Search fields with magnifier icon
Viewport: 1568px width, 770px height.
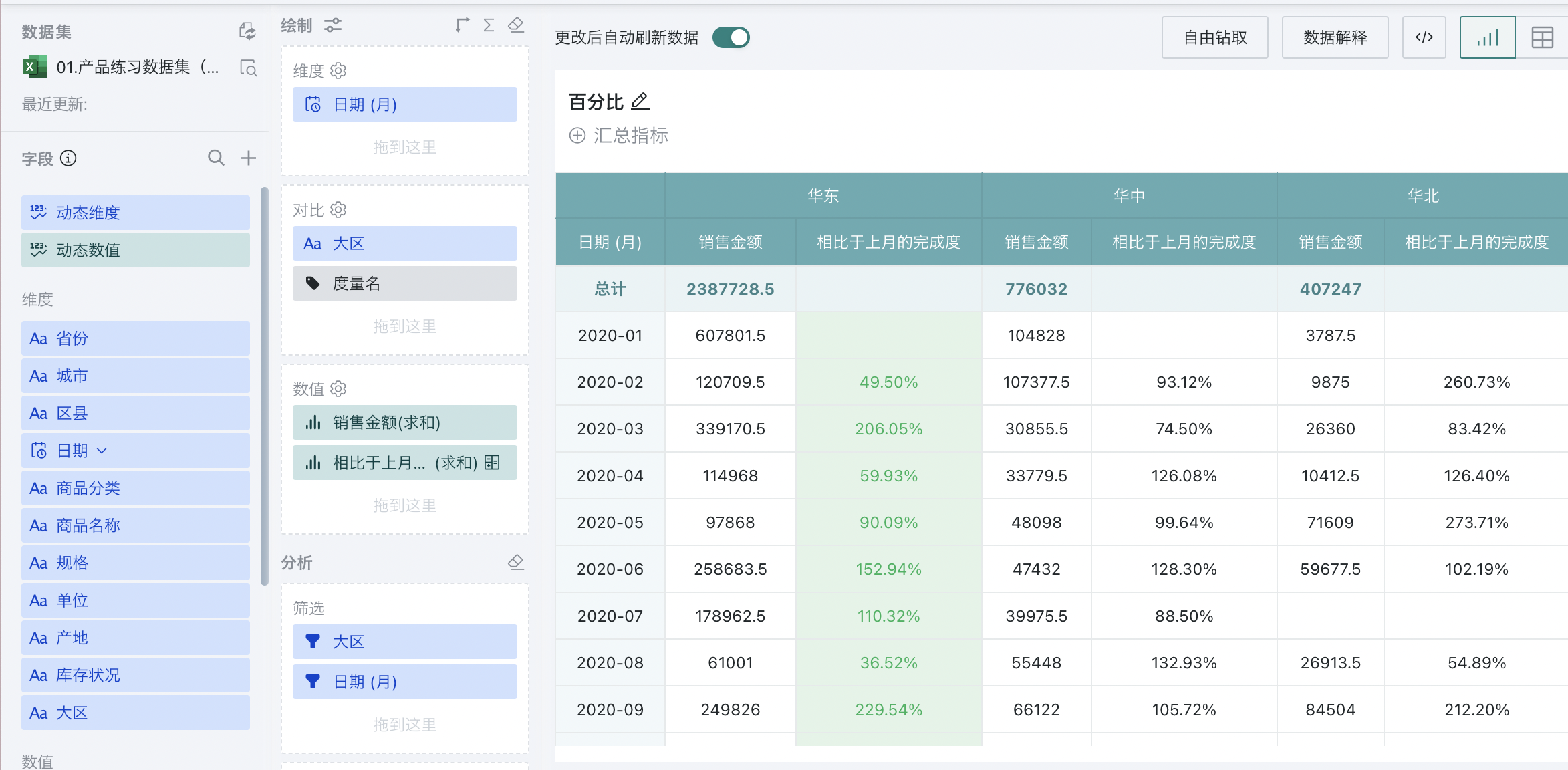216,158
